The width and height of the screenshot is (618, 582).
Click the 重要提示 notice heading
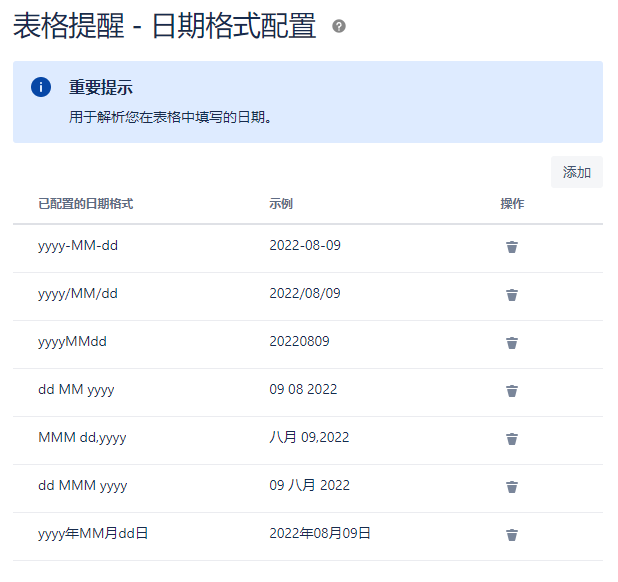tap(101, 87)
